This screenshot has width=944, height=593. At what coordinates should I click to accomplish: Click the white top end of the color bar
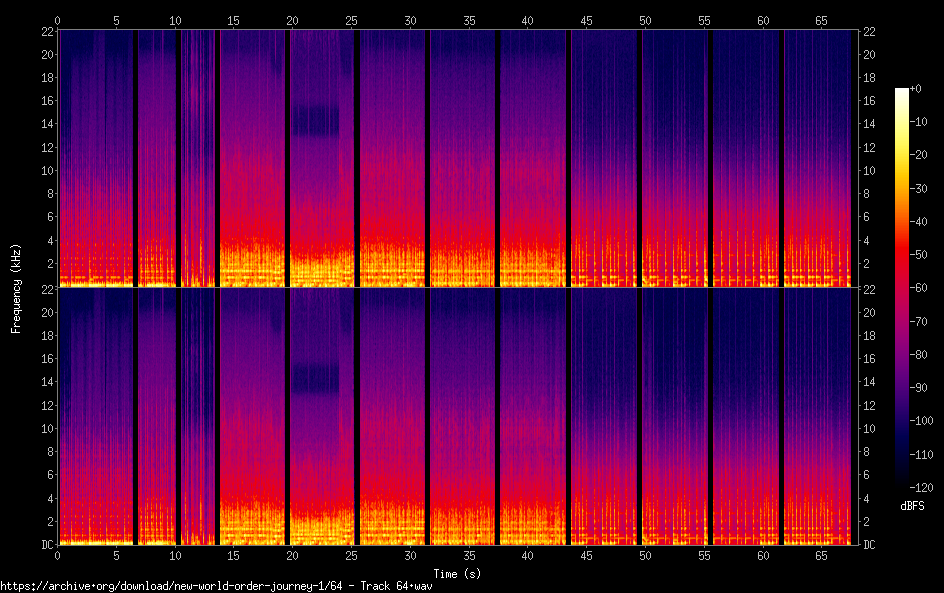(x=902, y=92)
